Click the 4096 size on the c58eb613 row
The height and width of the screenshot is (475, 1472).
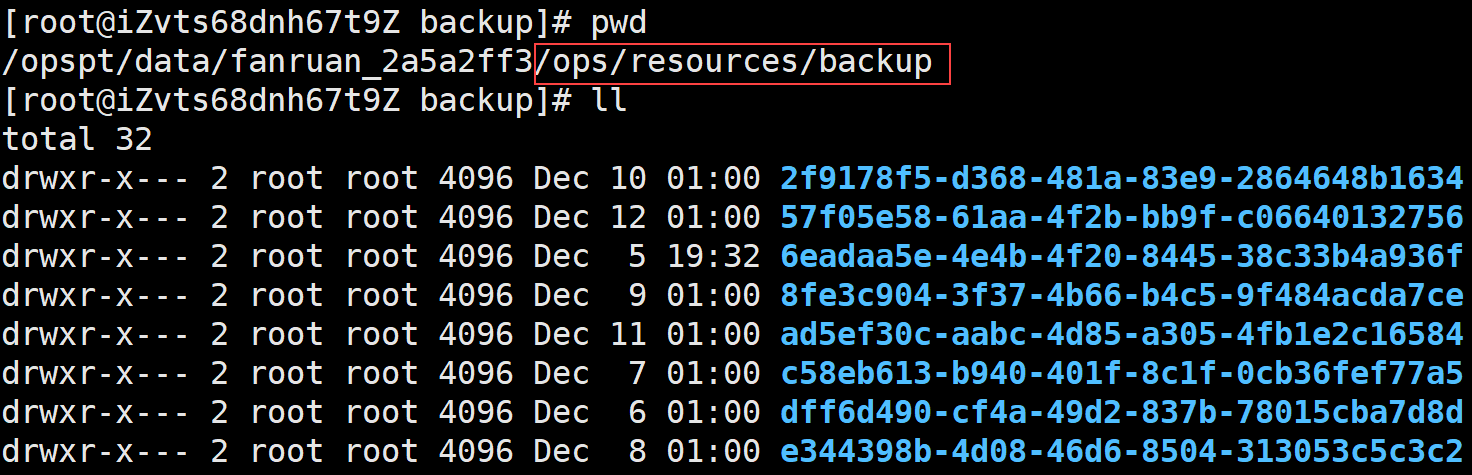[475, 374]
